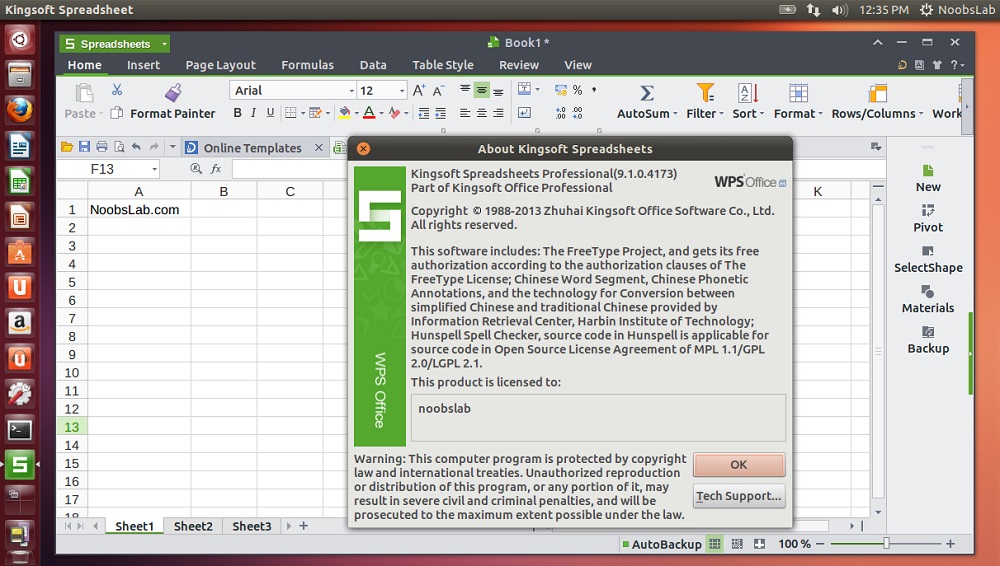Open Pivot in the right side panel
The image size is (1000, 566).
[928, 219]
